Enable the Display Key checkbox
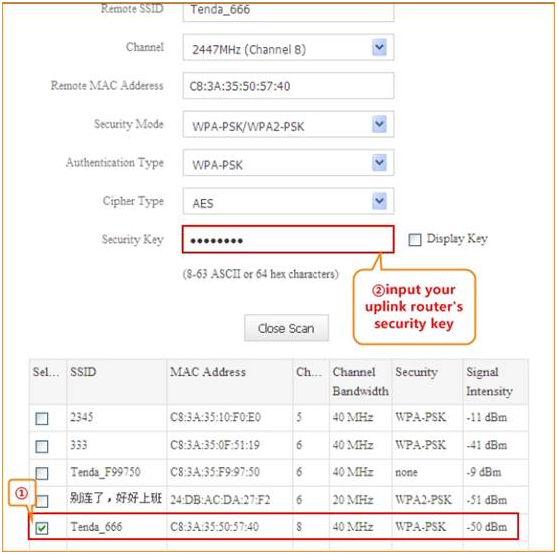 click(415, 239)
